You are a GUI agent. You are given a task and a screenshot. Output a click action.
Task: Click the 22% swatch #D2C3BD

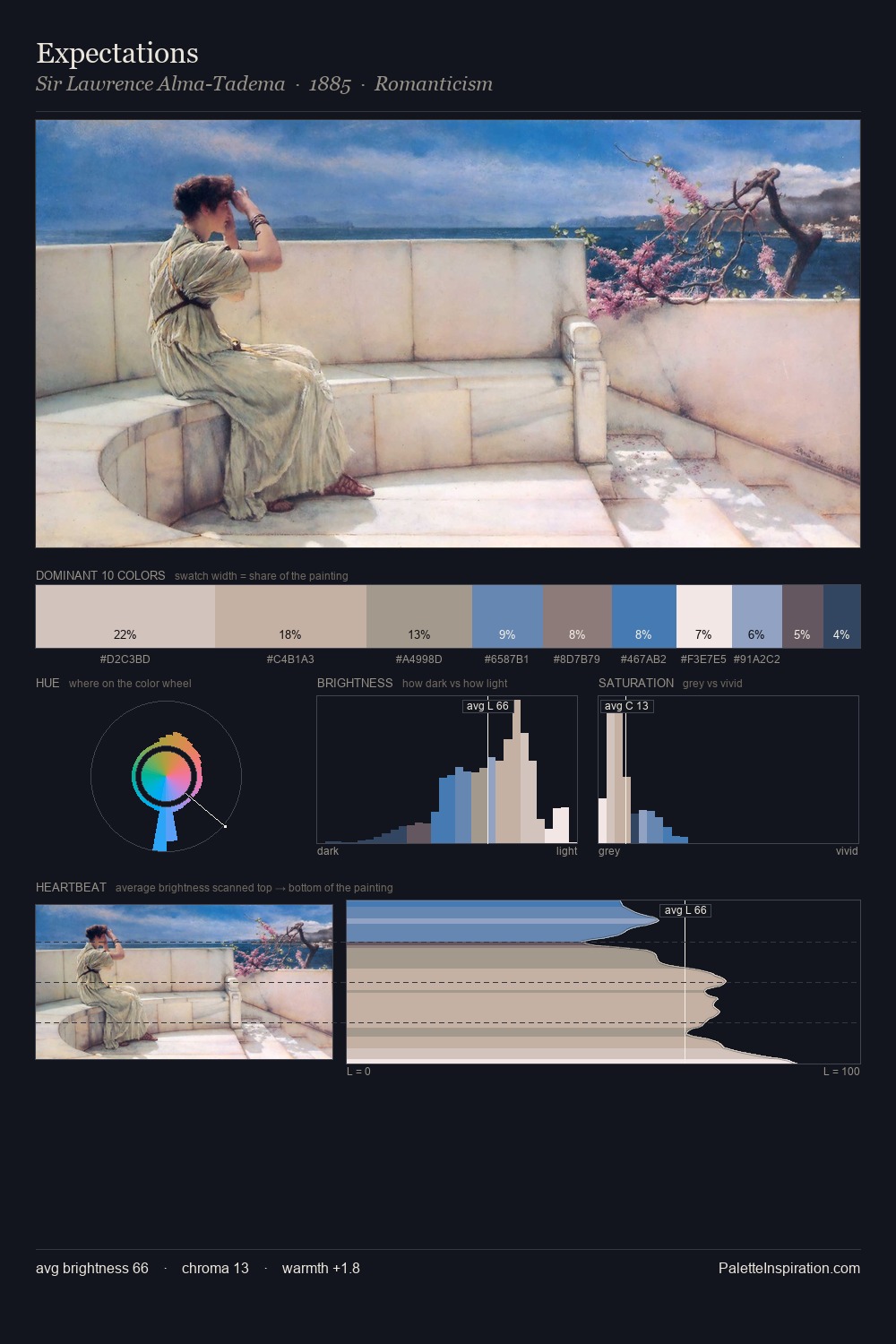click(x=125, y=616)
